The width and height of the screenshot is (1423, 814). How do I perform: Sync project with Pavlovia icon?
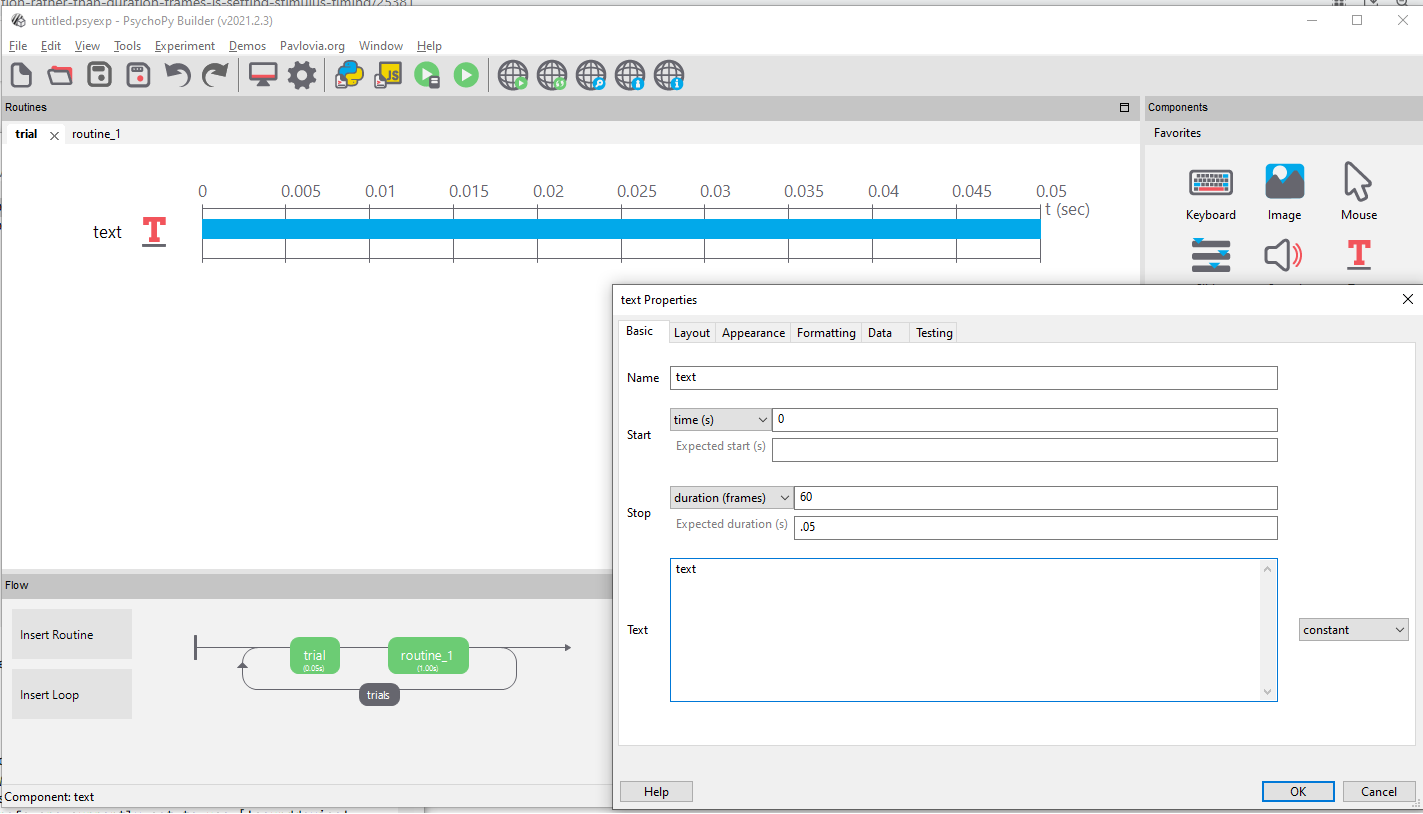tap(552, 75)
